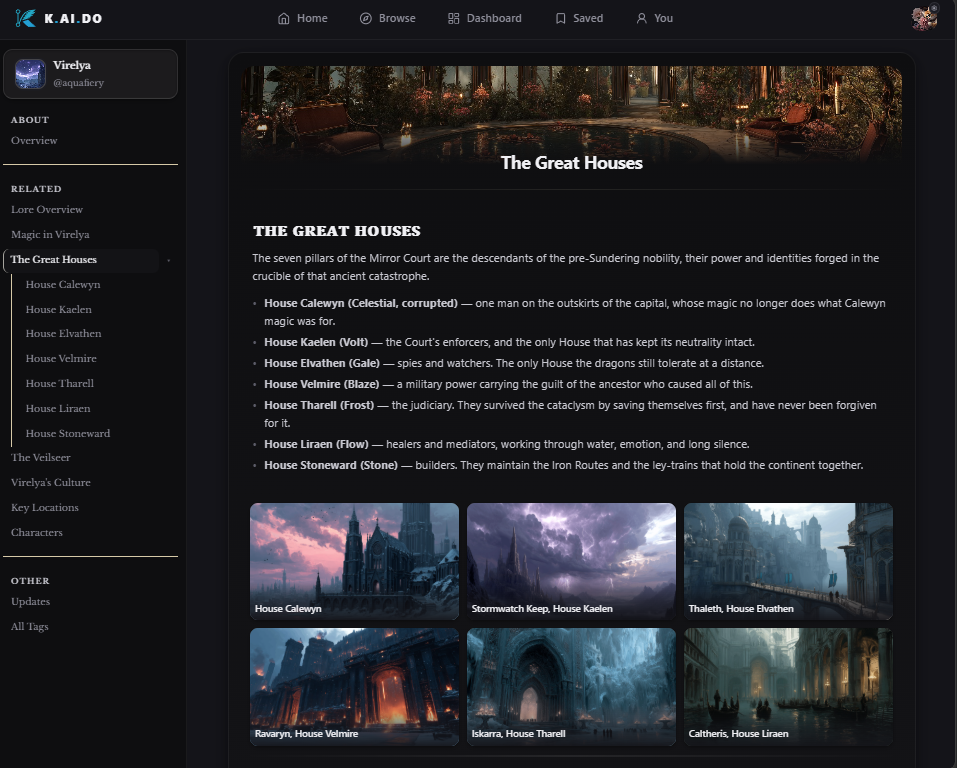Open House Velmire in sidebar
Viewport: 957px width, 768px height.
[61, 358]
